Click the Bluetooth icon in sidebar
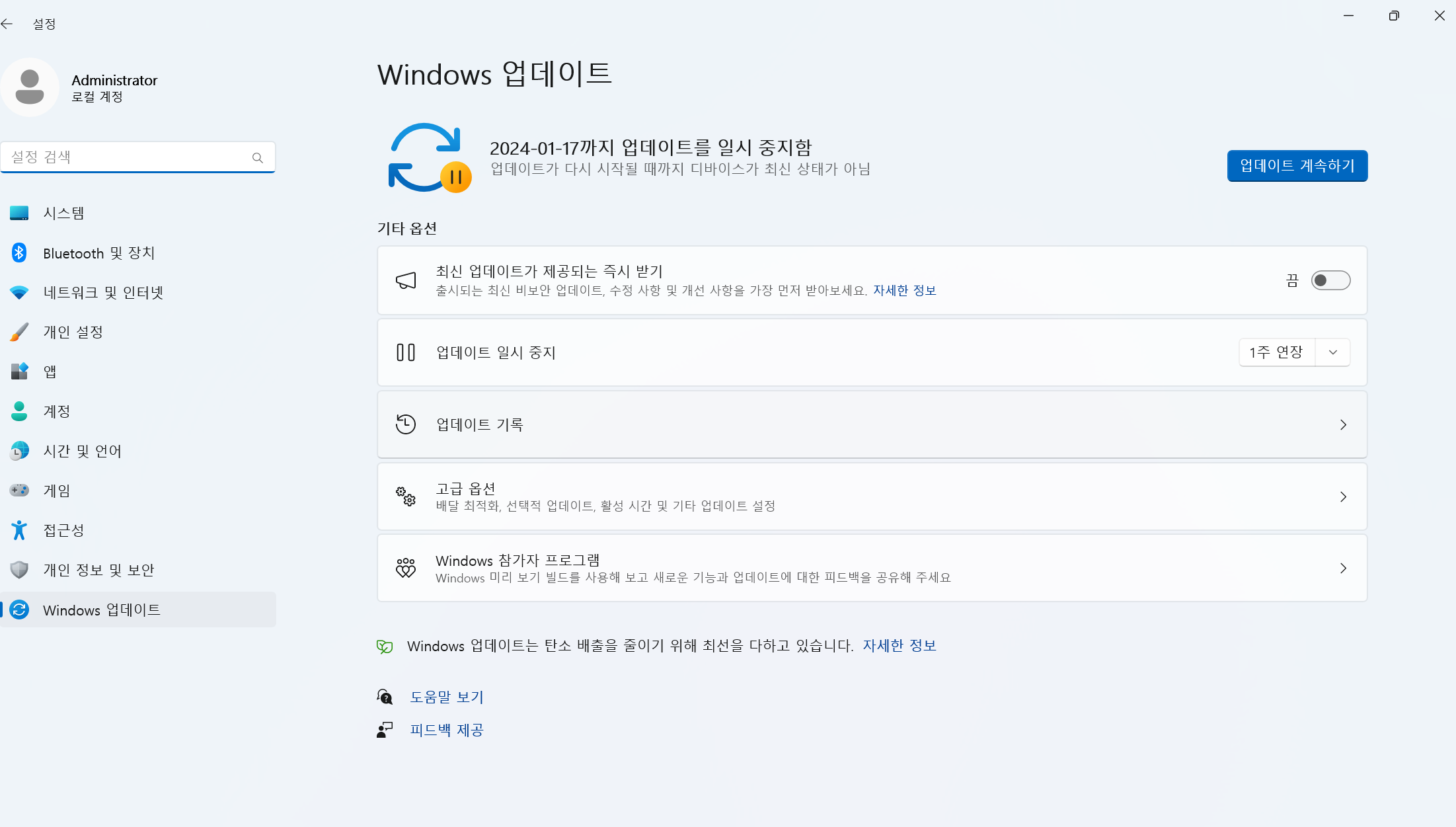 tap(19, 253)
